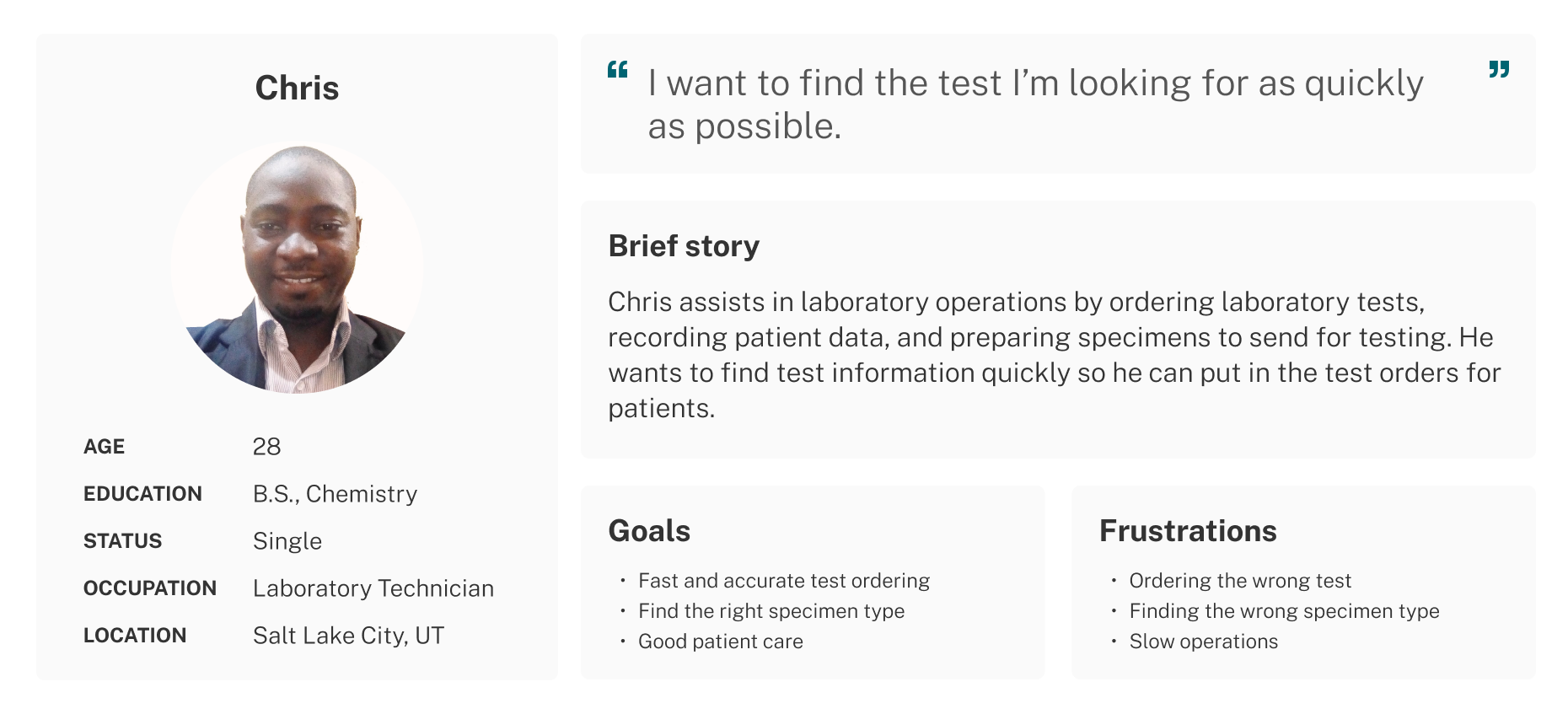Click the AGE label
Image resolution: width=1568 pixels, height=714 pixels.
click(x=104, y=447)
